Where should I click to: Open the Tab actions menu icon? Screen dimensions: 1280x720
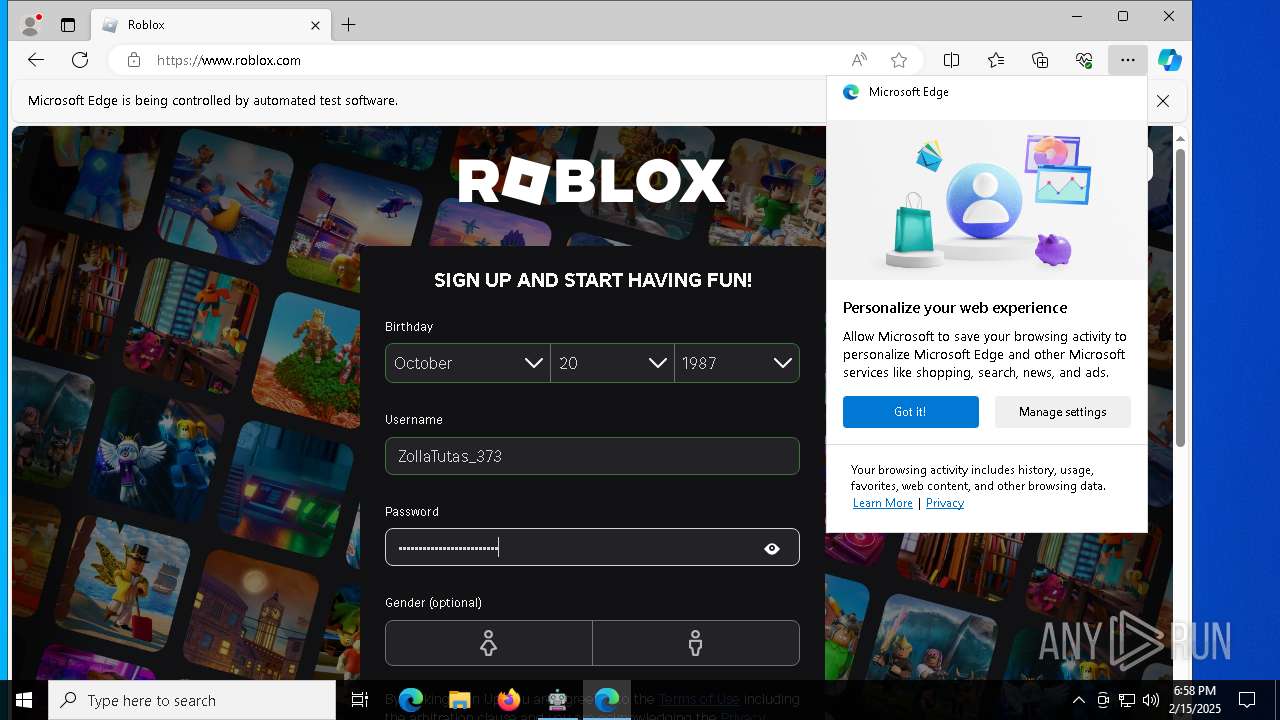(68, 25)
